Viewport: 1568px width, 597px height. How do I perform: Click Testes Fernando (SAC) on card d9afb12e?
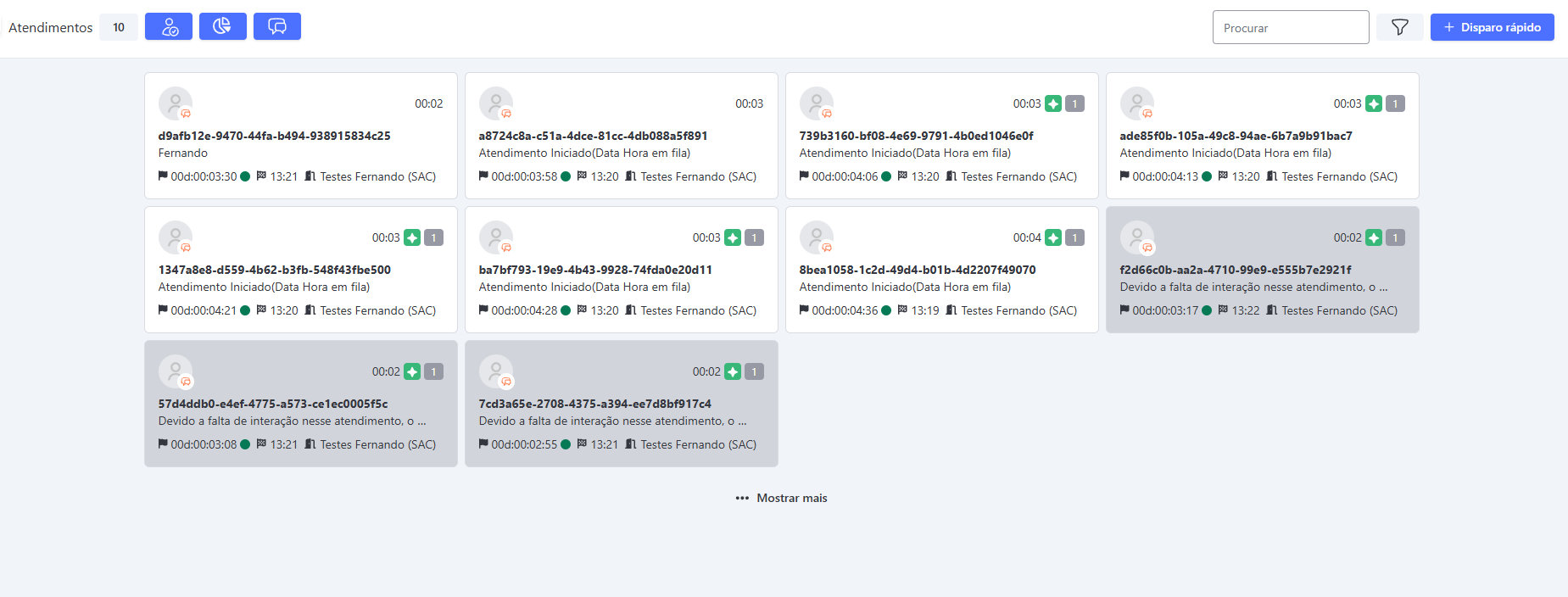(377, 176)
